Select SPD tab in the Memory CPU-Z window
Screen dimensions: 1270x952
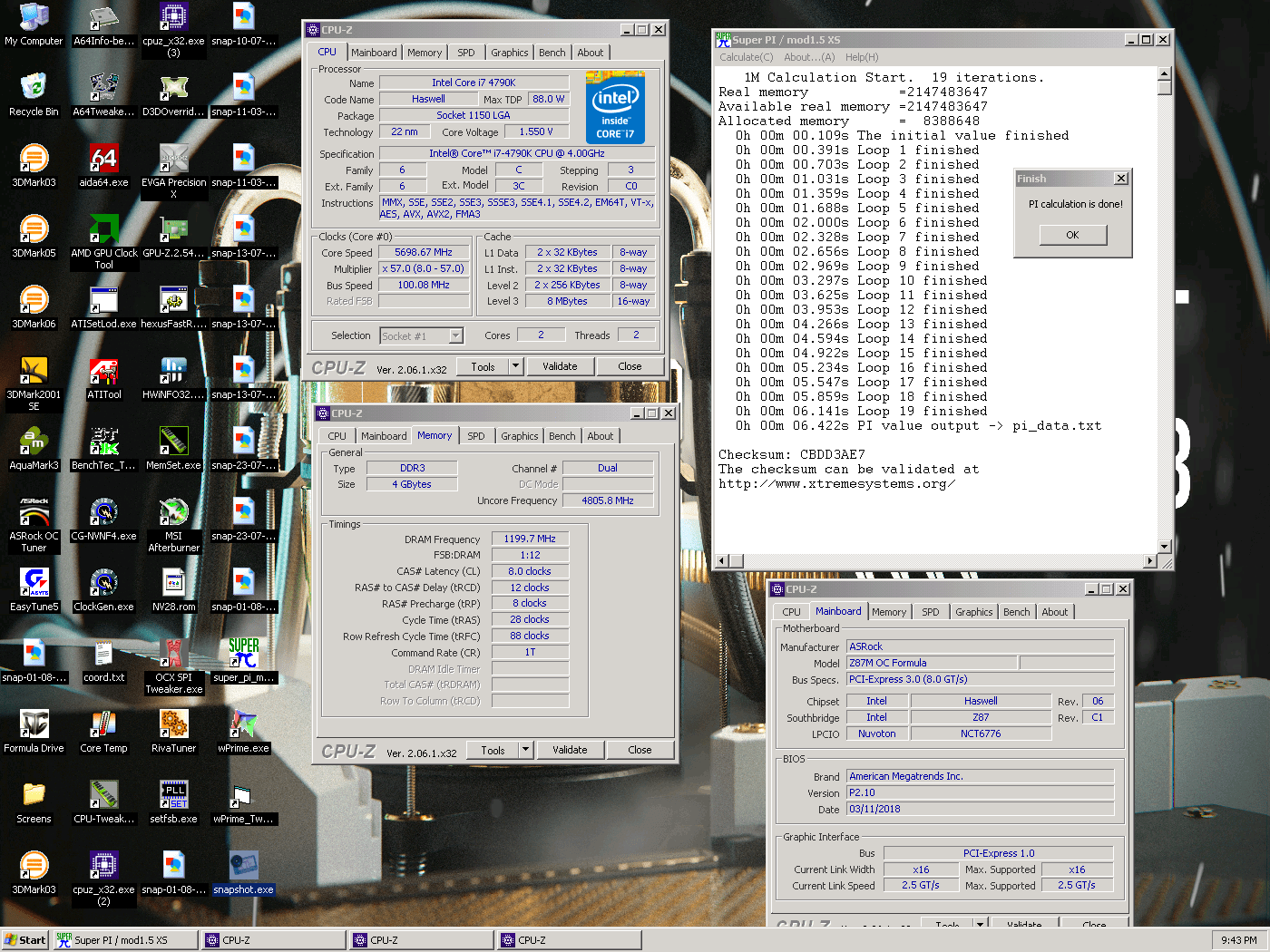[475, 436]
